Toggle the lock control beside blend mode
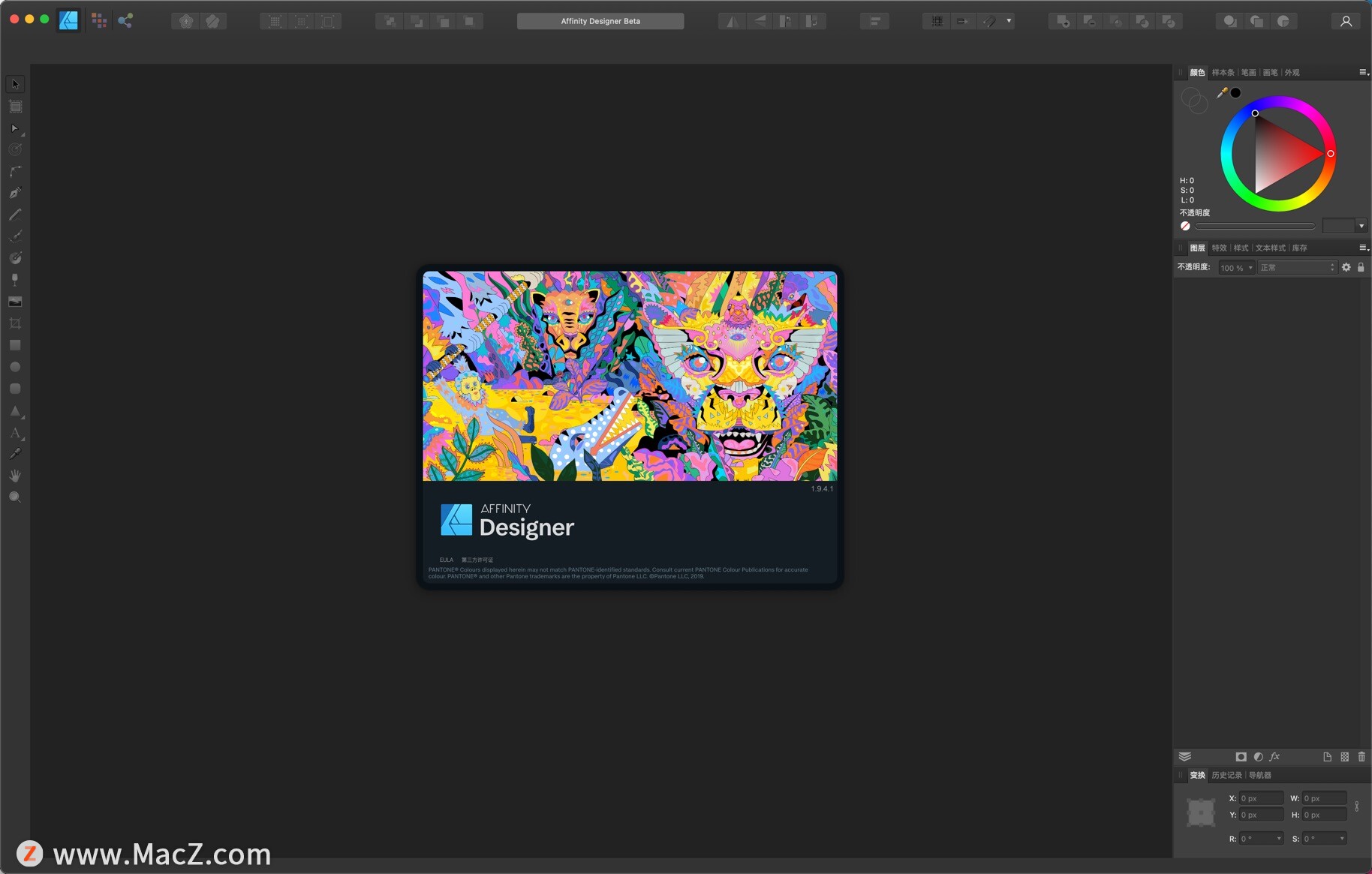1372x874 pixels. 1361,268
